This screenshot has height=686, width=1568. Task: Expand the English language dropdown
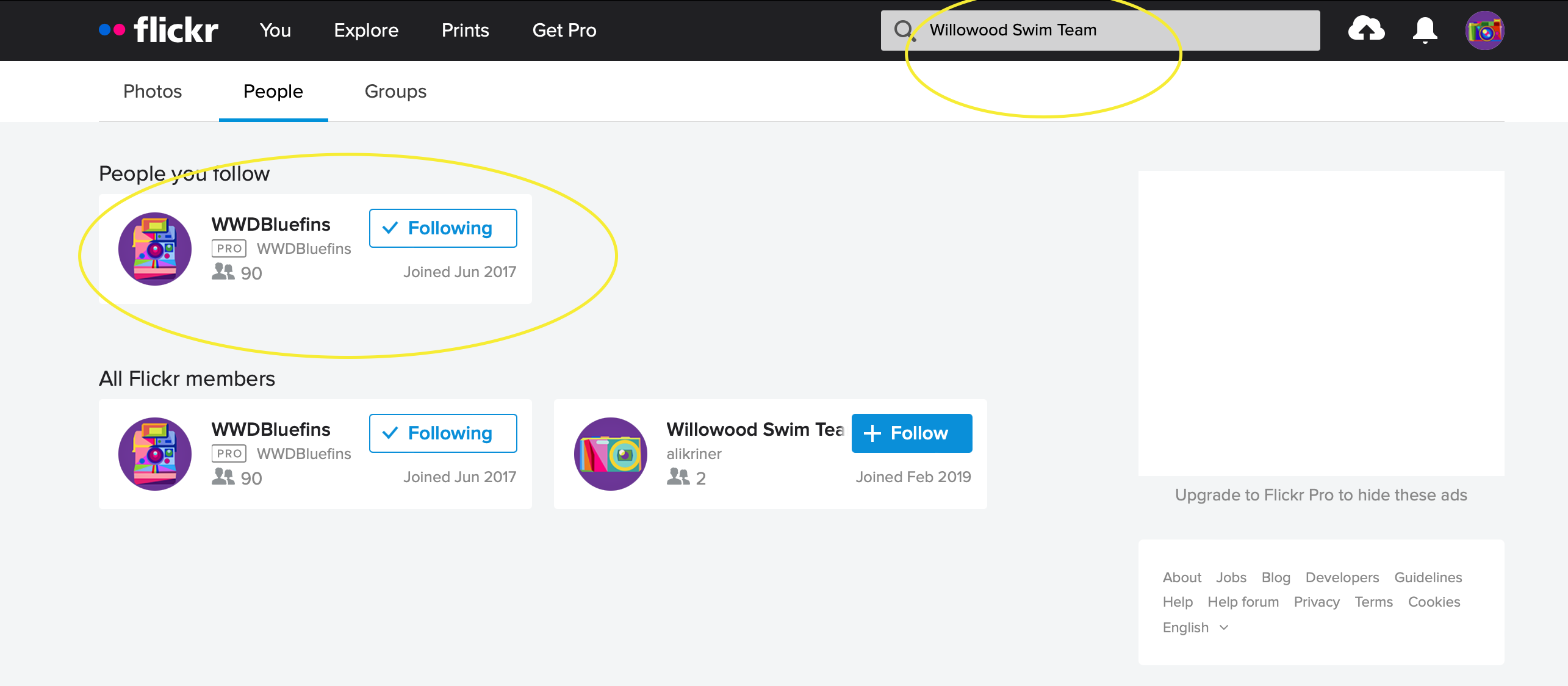pyautogui.click(x=1195, y=627)
